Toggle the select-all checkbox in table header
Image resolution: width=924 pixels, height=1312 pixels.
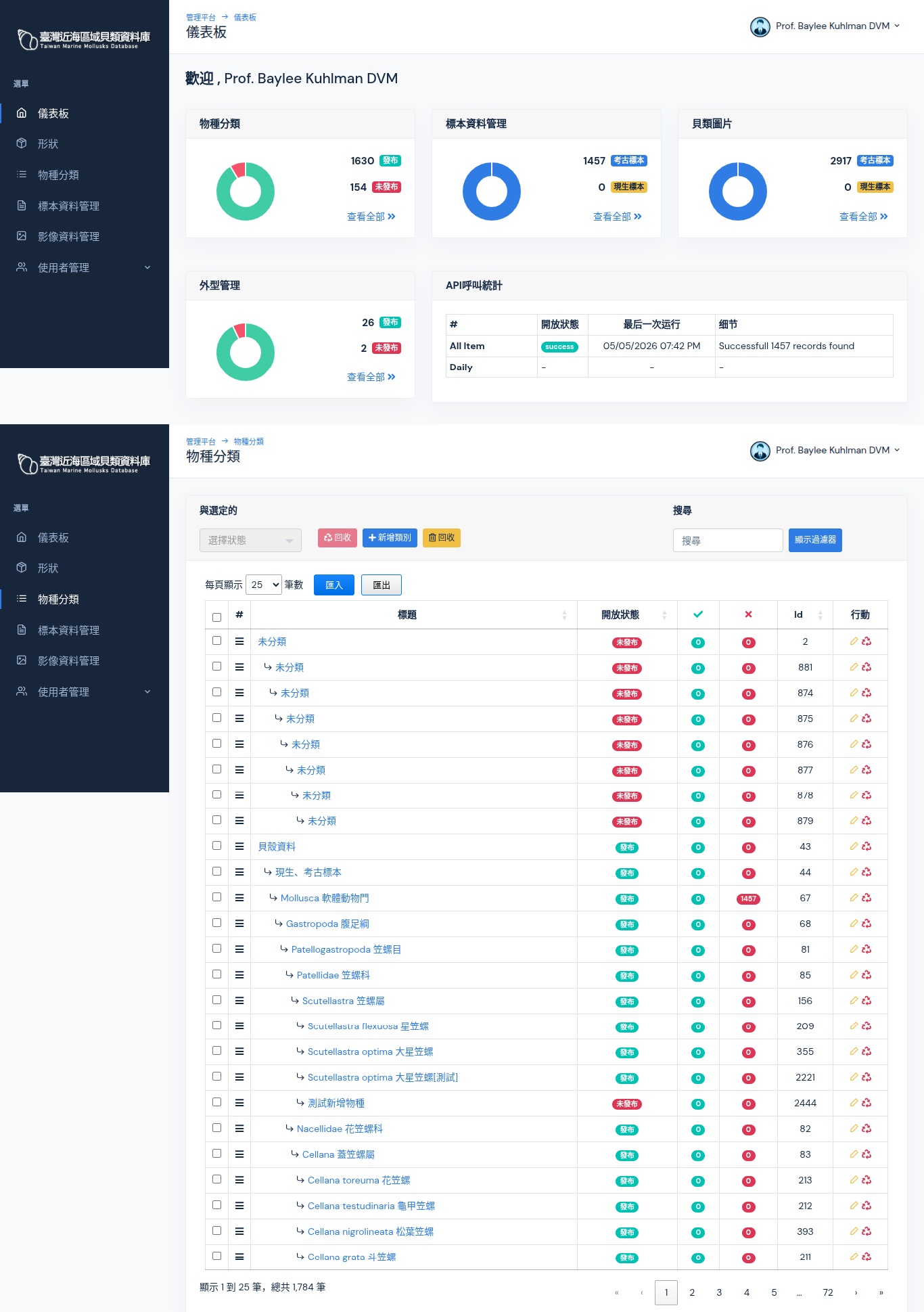[216, 617]
